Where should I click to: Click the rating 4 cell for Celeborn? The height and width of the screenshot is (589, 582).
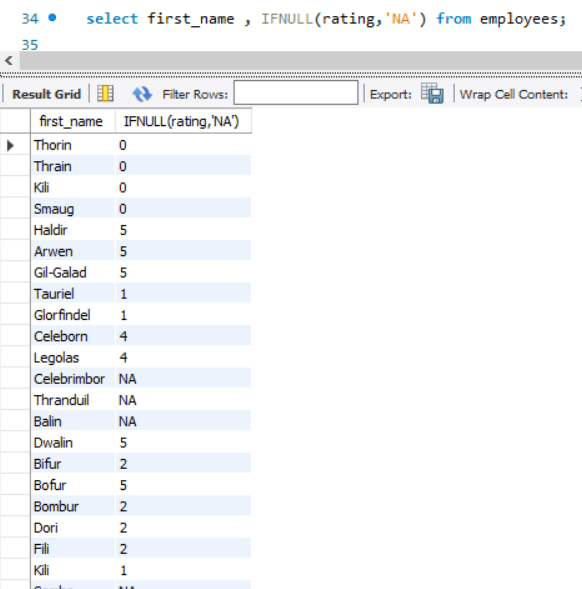point(183,336)
